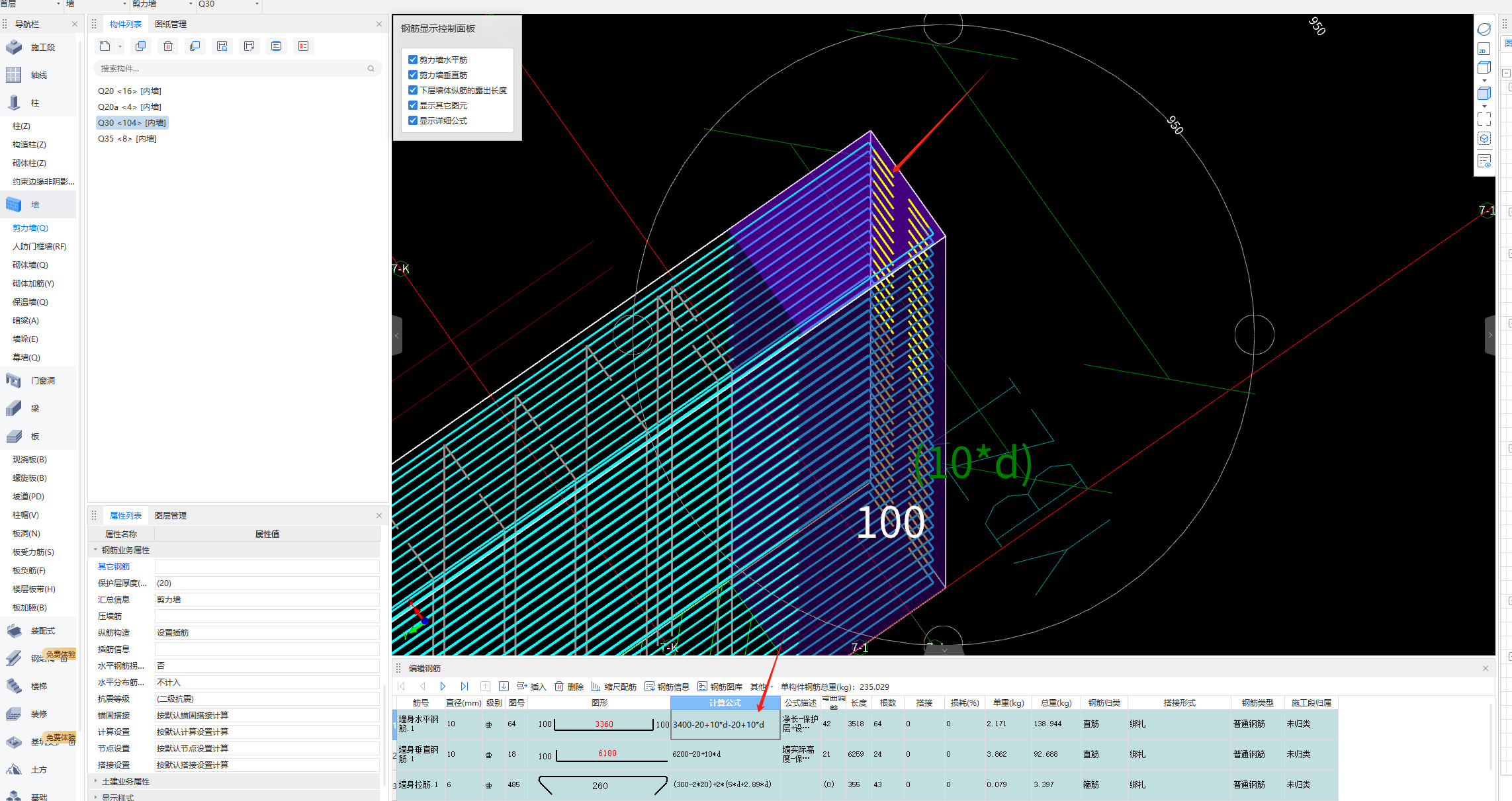Click 保护层厚度 value field (20)

267,583
